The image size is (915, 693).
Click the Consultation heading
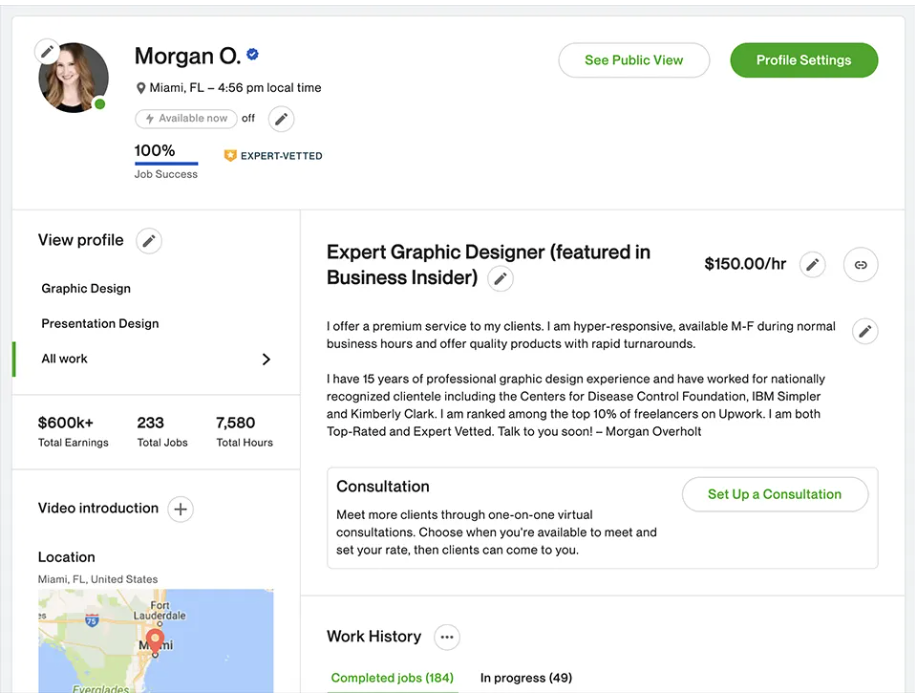[x=383, y=486]
